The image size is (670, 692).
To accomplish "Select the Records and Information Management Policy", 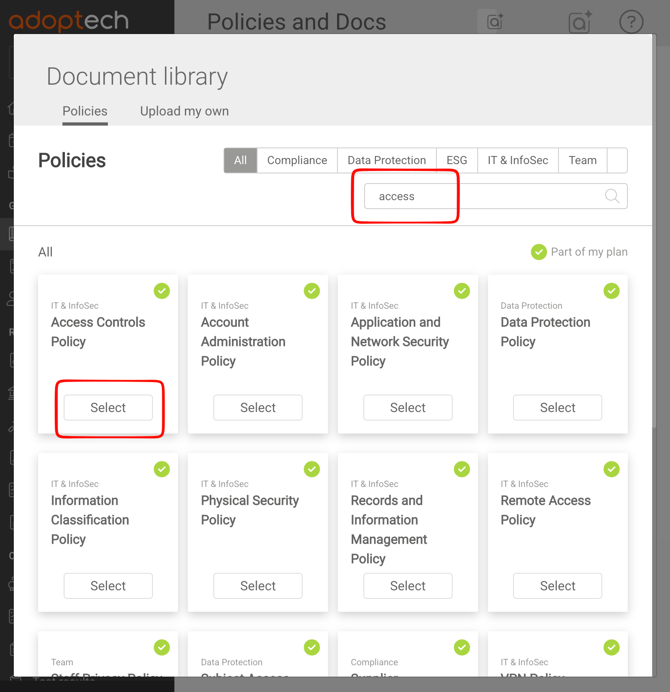I will click(408, 586).
